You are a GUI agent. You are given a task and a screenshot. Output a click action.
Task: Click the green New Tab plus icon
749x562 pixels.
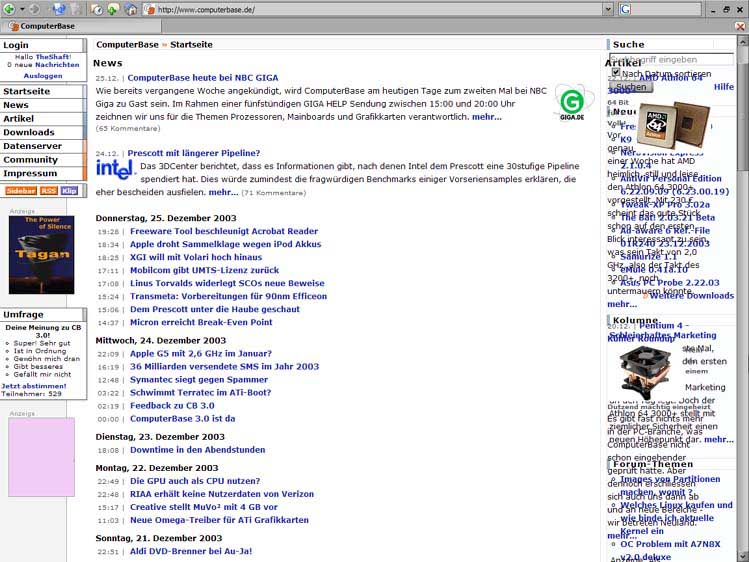pyautogui.click(x=113, y=9)
